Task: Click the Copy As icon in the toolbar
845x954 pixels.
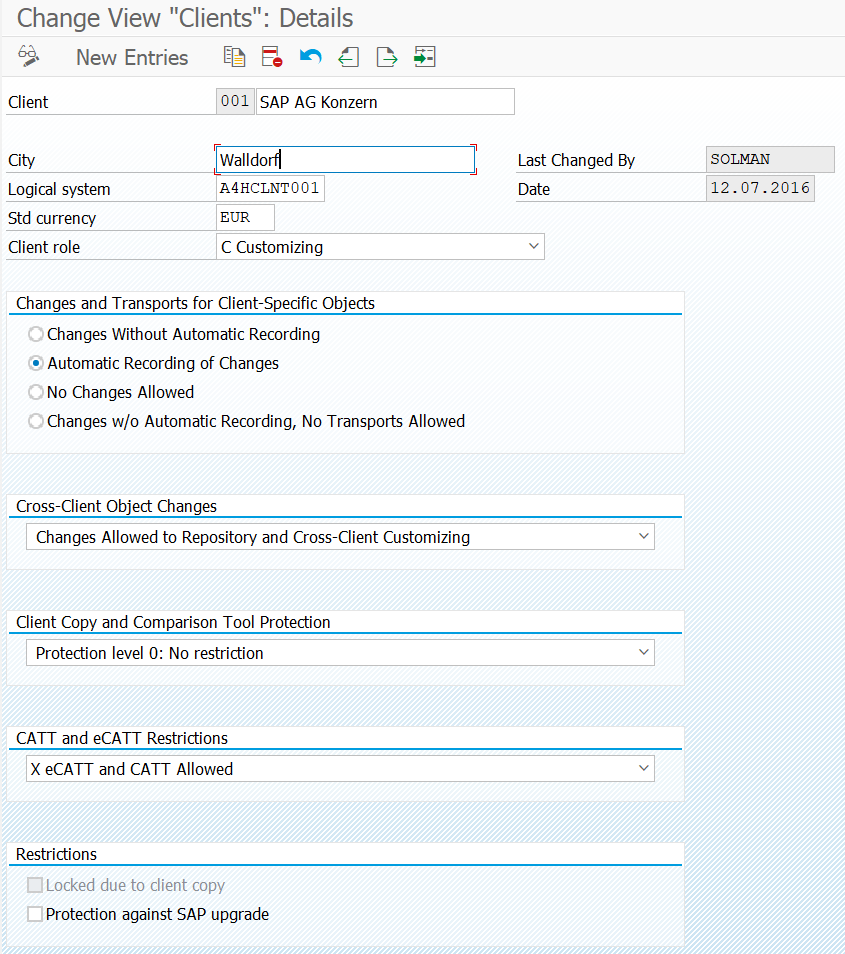Action: [234, 57]
